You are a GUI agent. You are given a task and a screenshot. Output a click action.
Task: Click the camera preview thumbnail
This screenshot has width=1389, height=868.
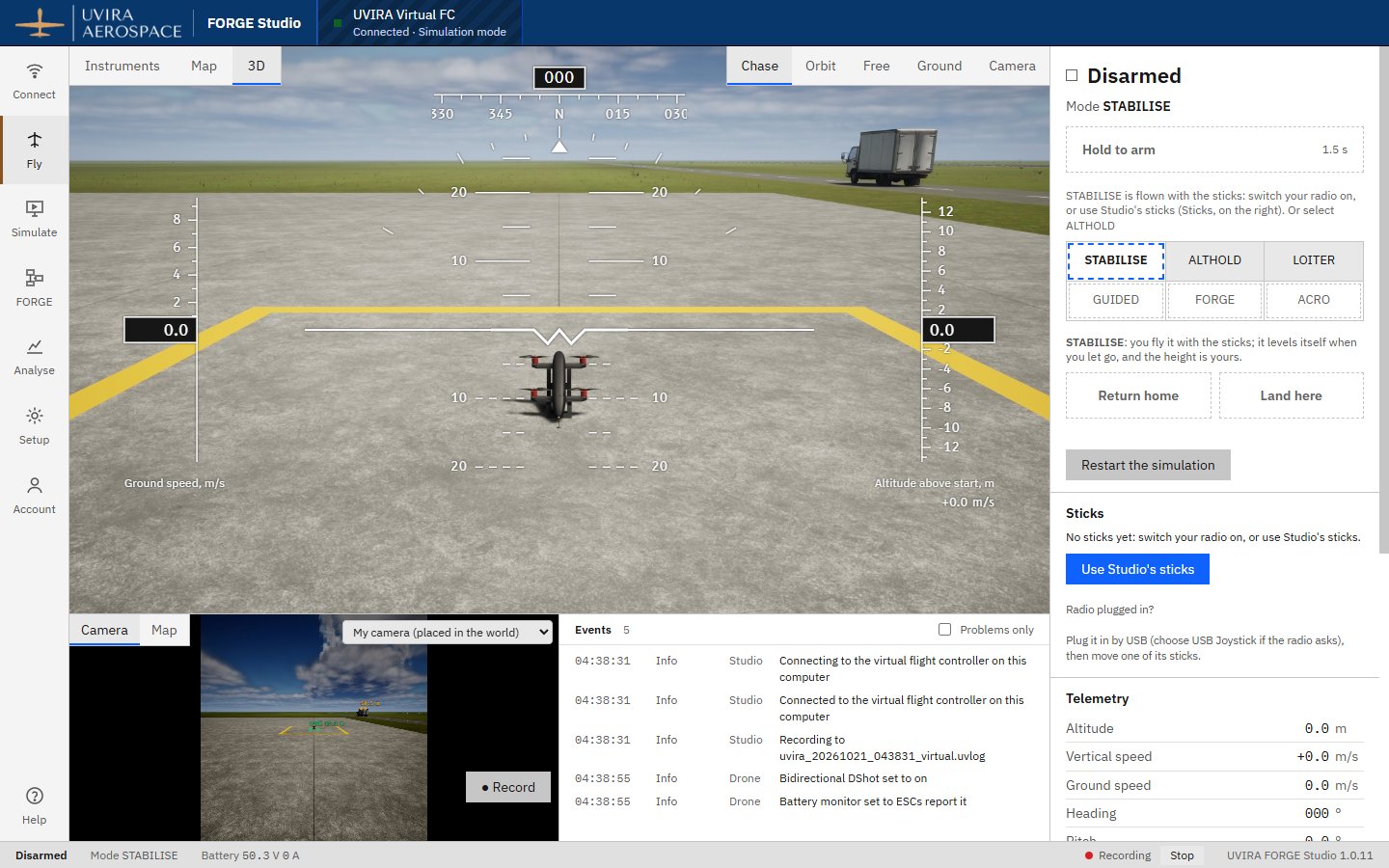[313, 728]
